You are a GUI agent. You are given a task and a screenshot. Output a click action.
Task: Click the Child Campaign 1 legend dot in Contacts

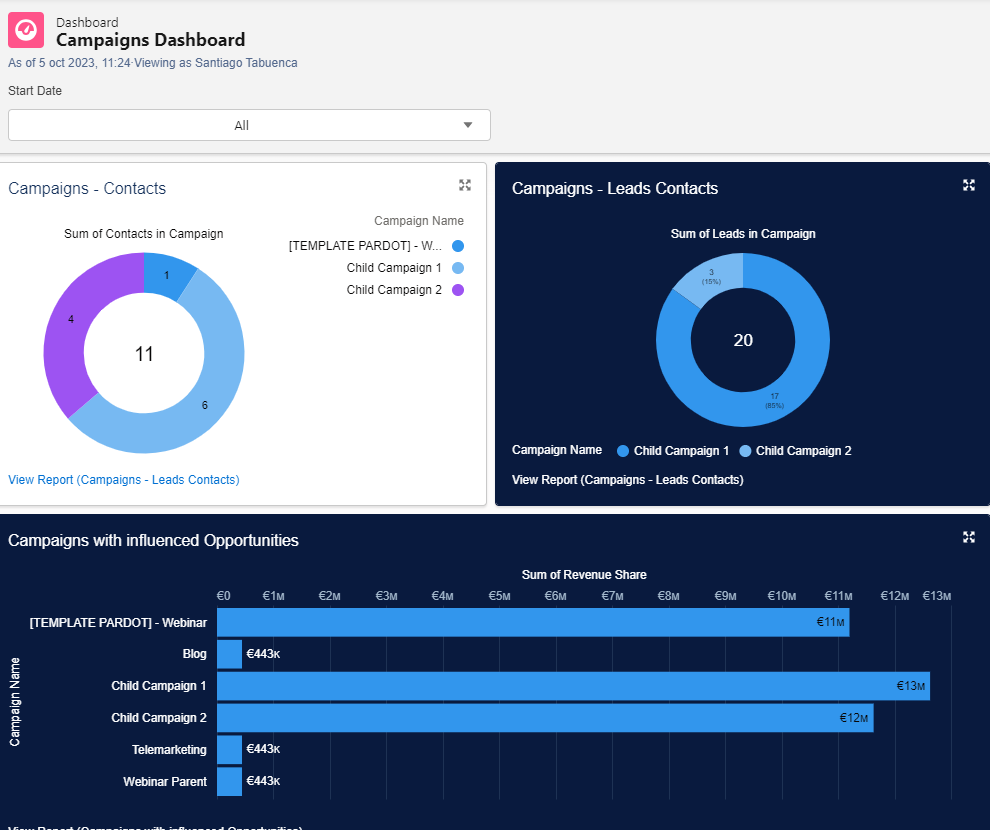[x=458, y=268]
